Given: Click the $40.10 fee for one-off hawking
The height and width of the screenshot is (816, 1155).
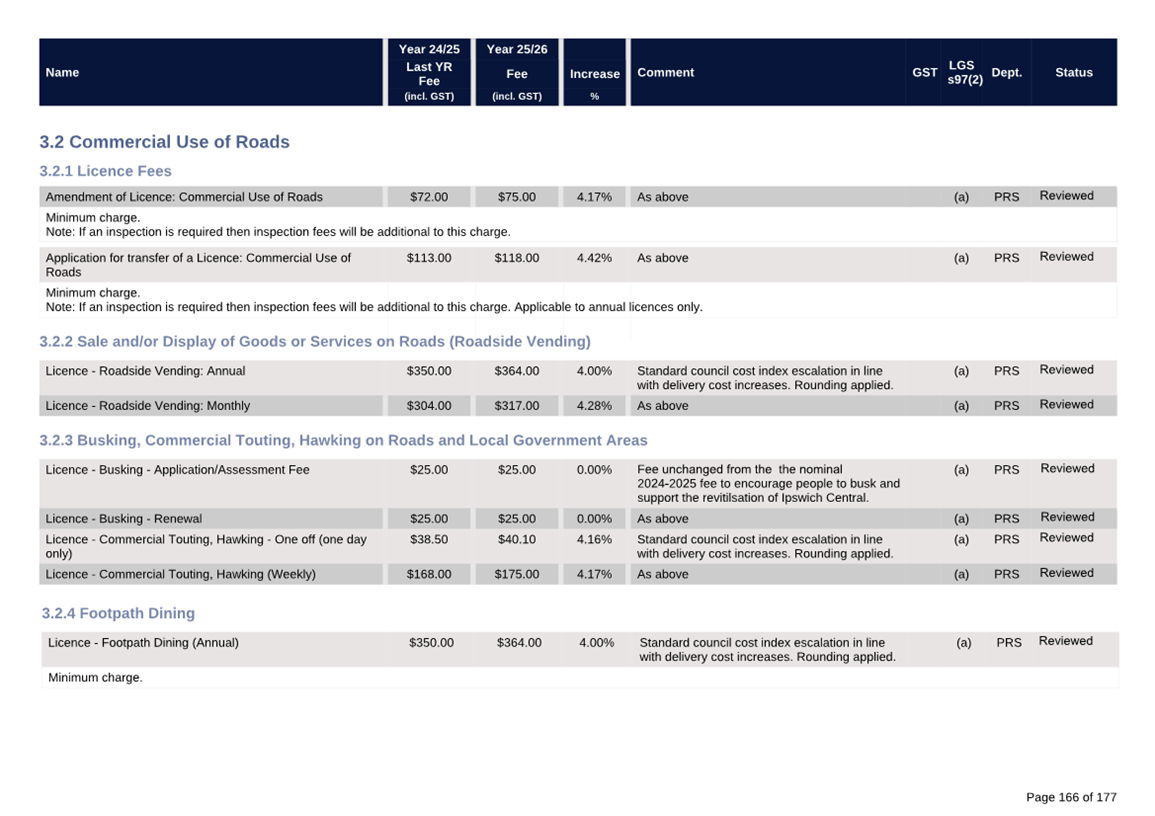Looking at the screenshot, I should pyautogui.click(x=516, y=540).
